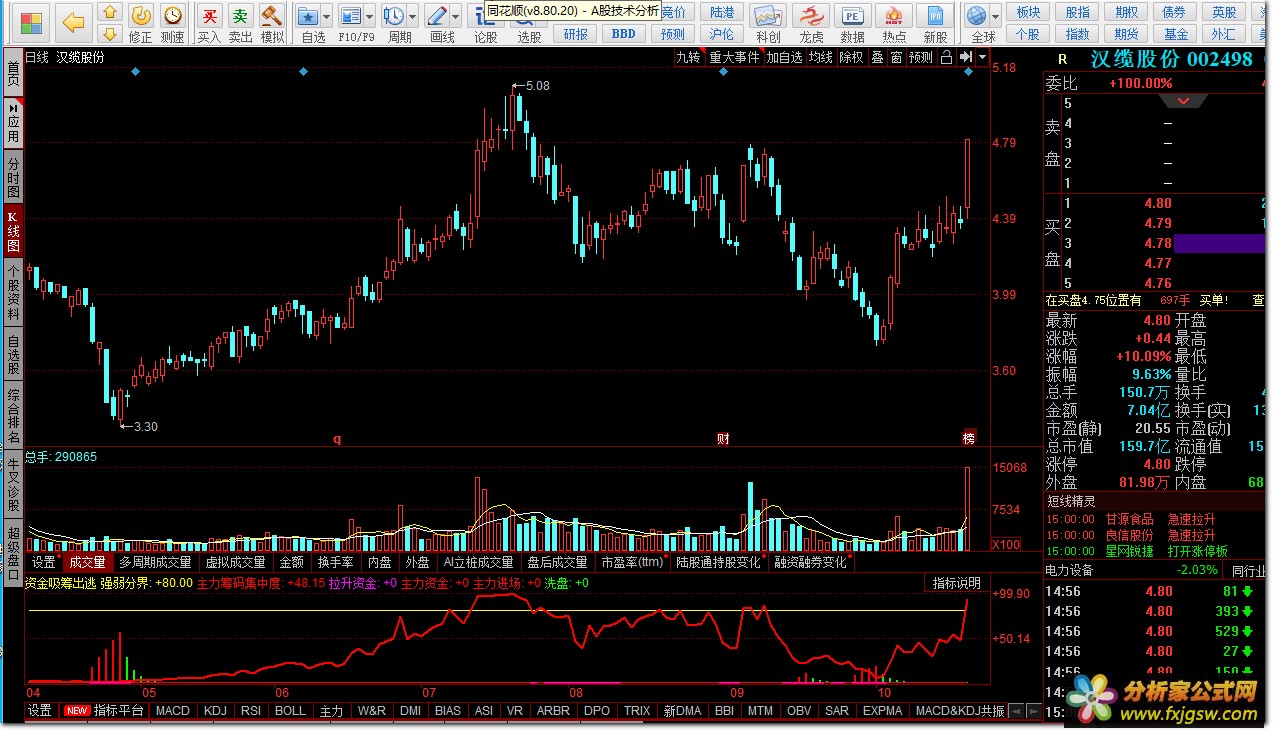Expand the F10/F9 dropdown arrow
Image resolution: width=1274 pixels, height=731 pixels.
pos(370,17)
